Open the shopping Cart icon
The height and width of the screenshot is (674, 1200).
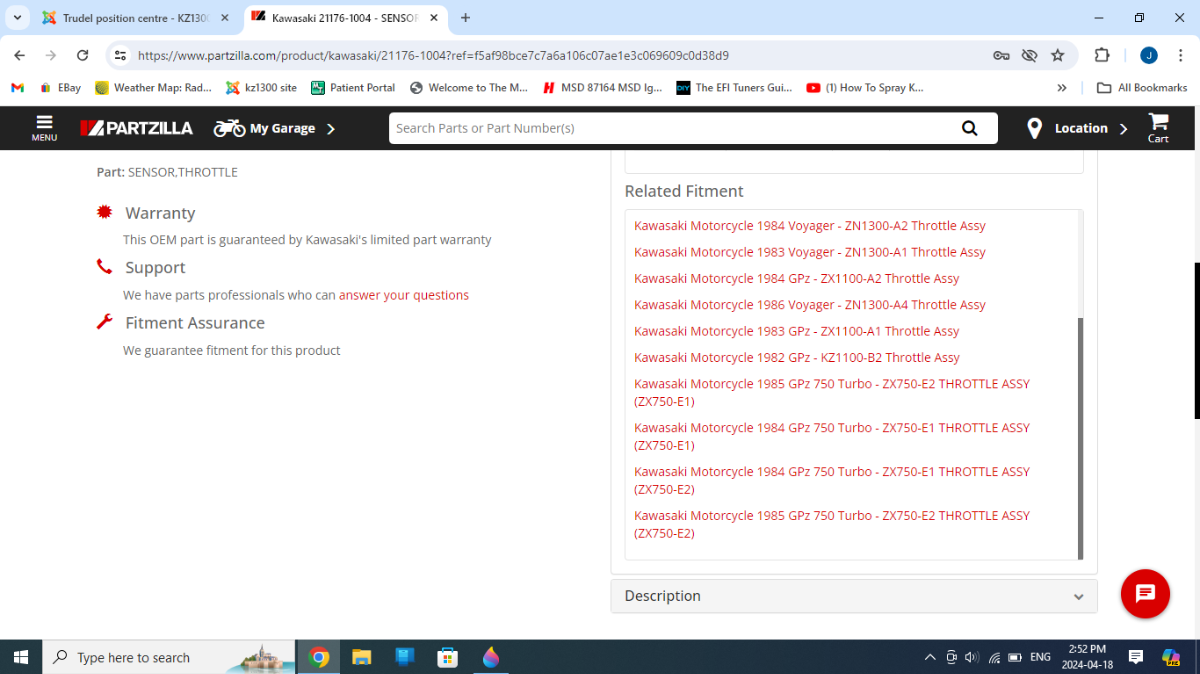(1158, 128)
